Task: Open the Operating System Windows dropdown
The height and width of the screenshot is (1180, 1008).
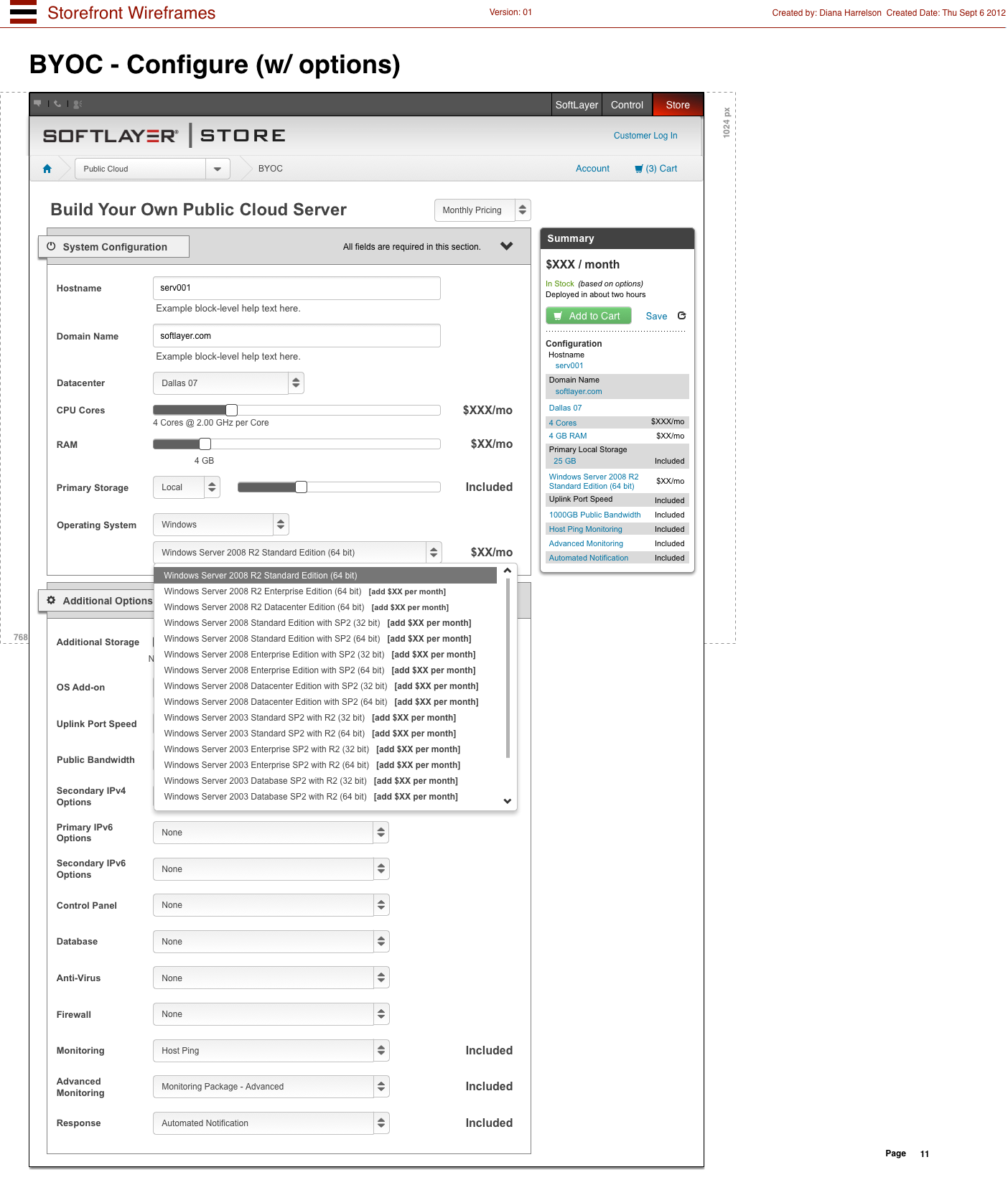Action: point(221,525)
